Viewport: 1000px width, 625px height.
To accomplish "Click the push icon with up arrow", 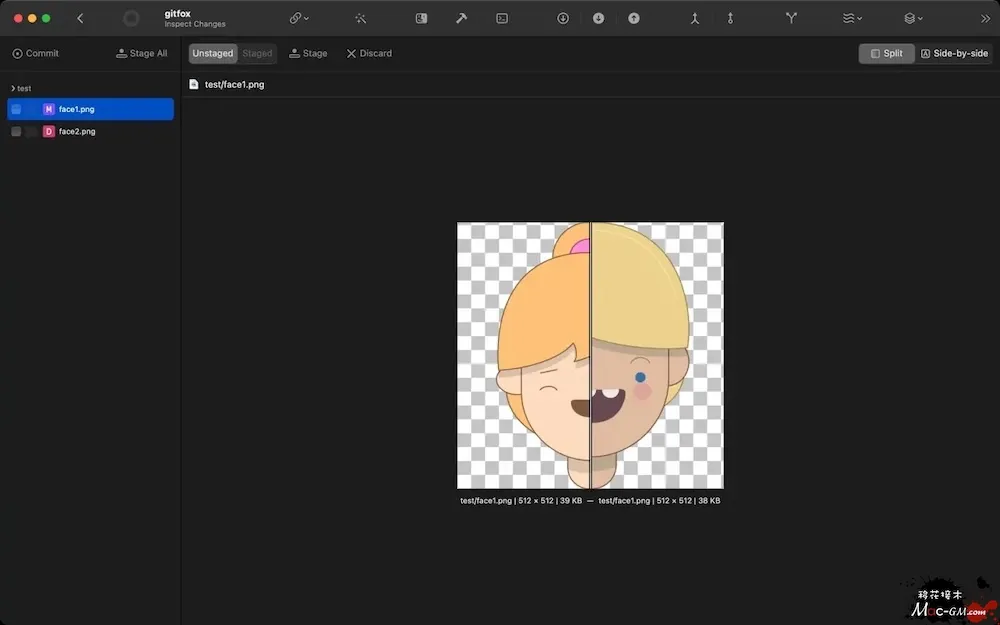I will (x=633, y=18).
